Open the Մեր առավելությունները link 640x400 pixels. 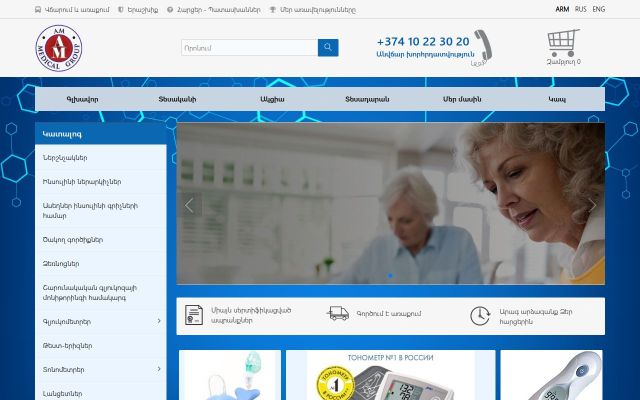318,10
